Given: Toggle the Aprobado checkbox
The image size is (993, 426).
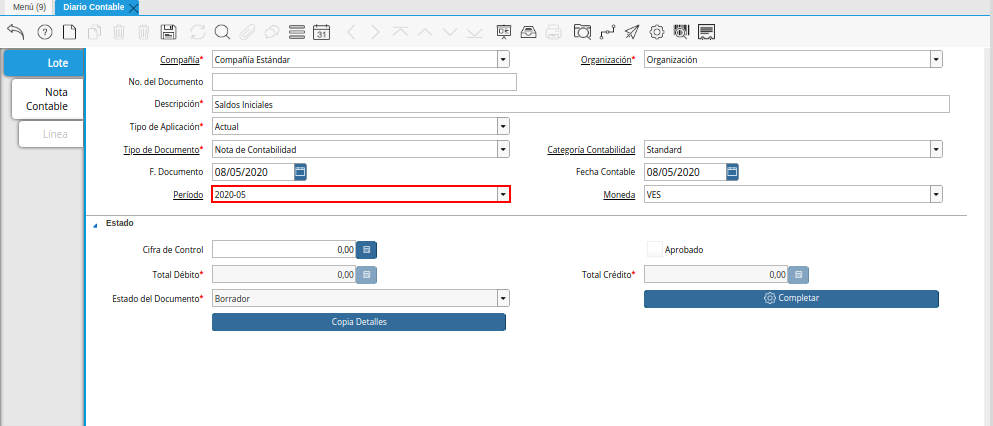Looking at the screenshot, I should point(655,249).
